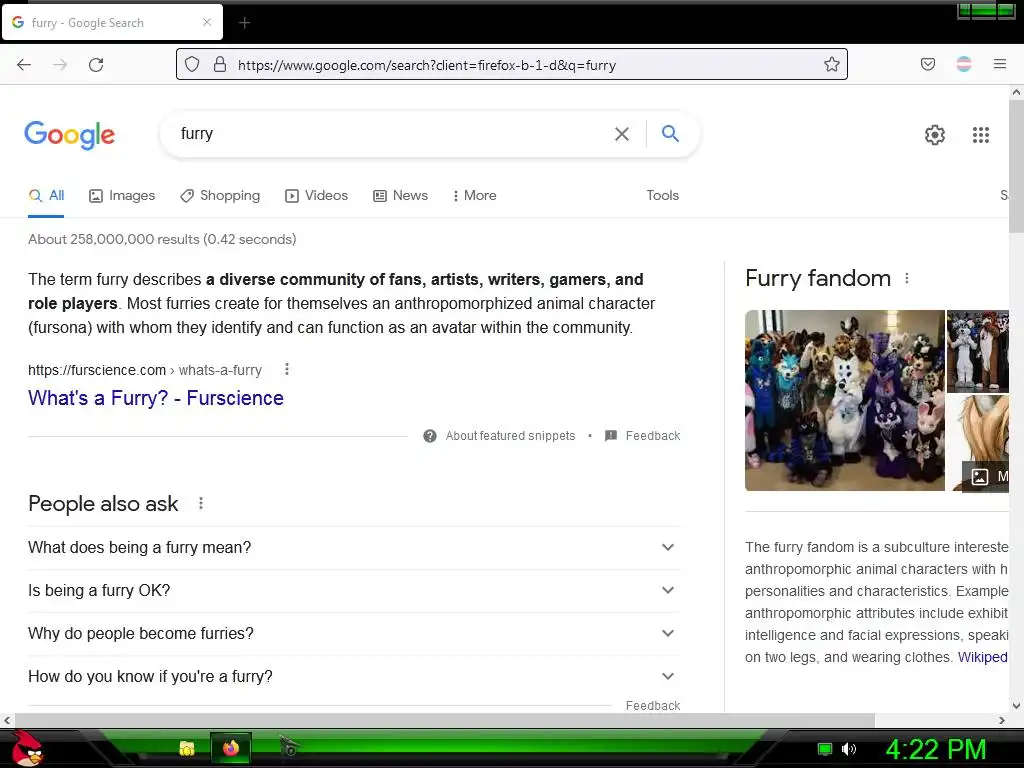Open a new browser tab
This screenshot has height=768, width=1024.
(244, 23)
